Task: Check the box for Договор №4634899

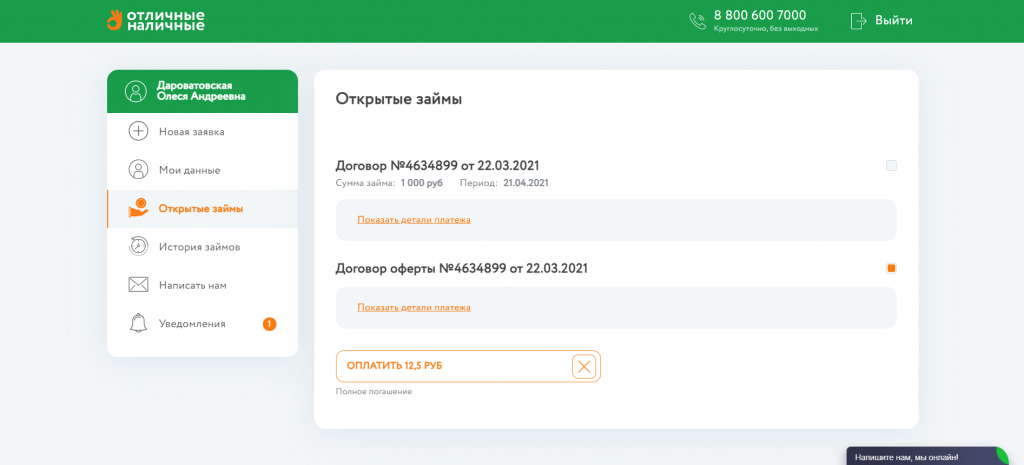Action: click(x=891, y=166)
